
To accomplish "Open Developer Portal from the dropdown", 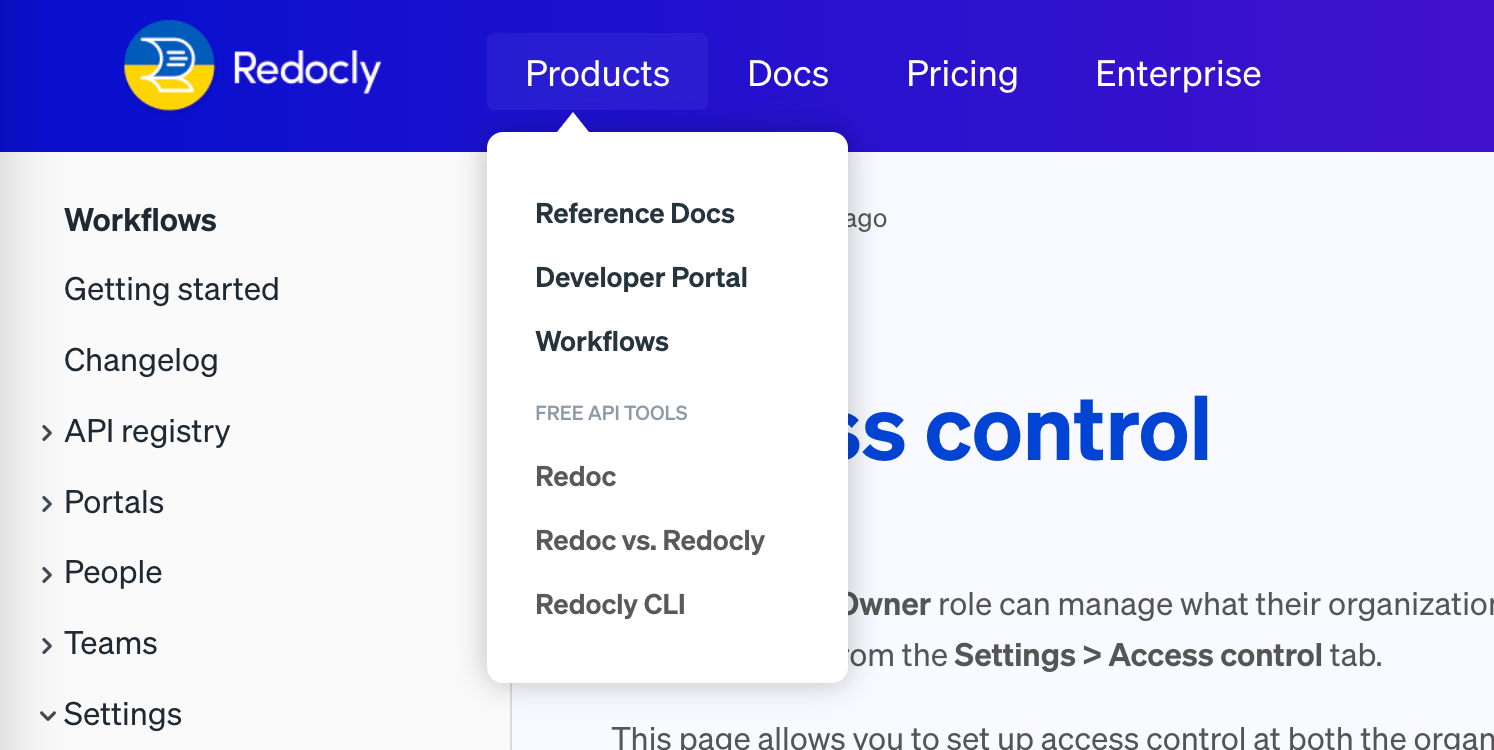I will pos(641,277).
